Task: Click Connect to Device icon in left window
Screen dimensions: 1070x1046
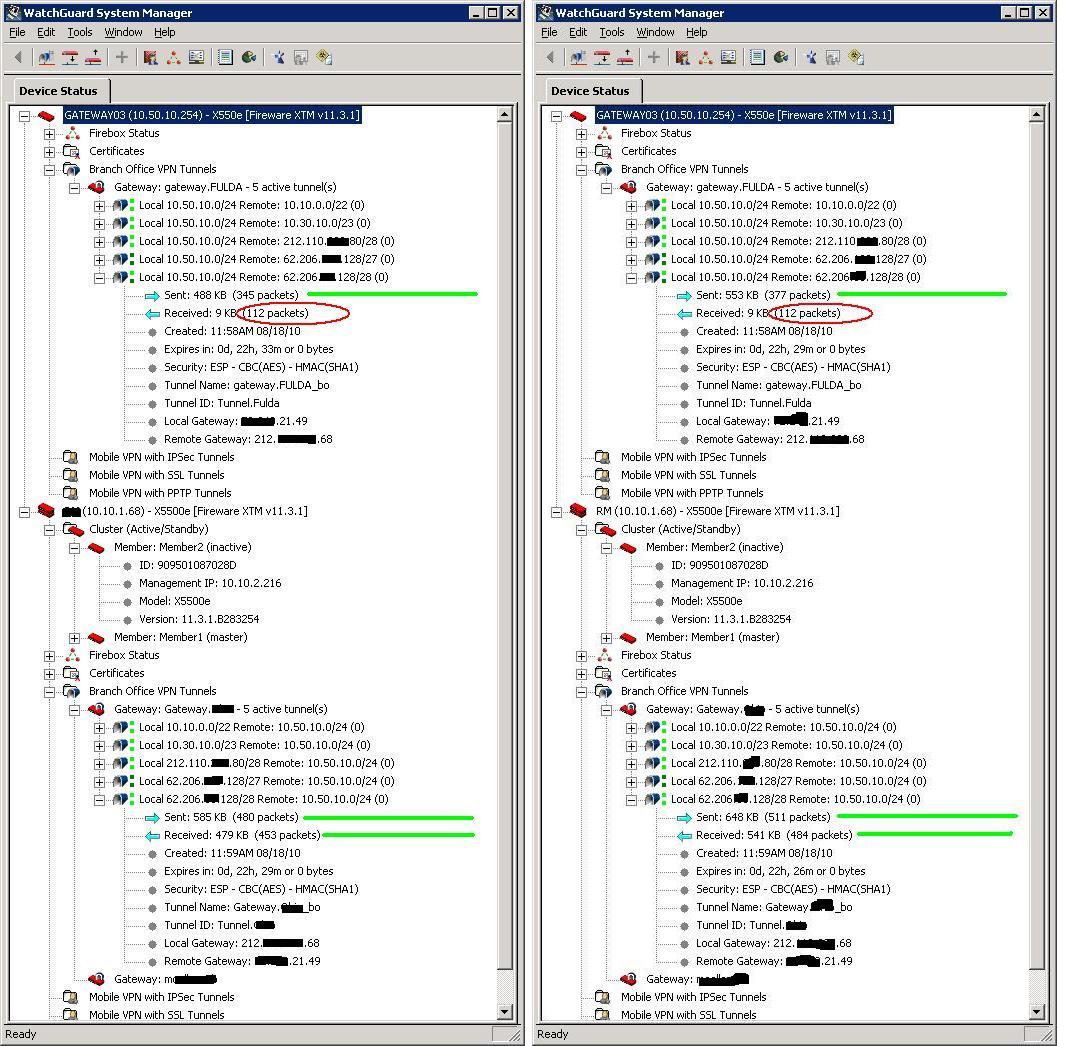Action: [x=46, y=57]
